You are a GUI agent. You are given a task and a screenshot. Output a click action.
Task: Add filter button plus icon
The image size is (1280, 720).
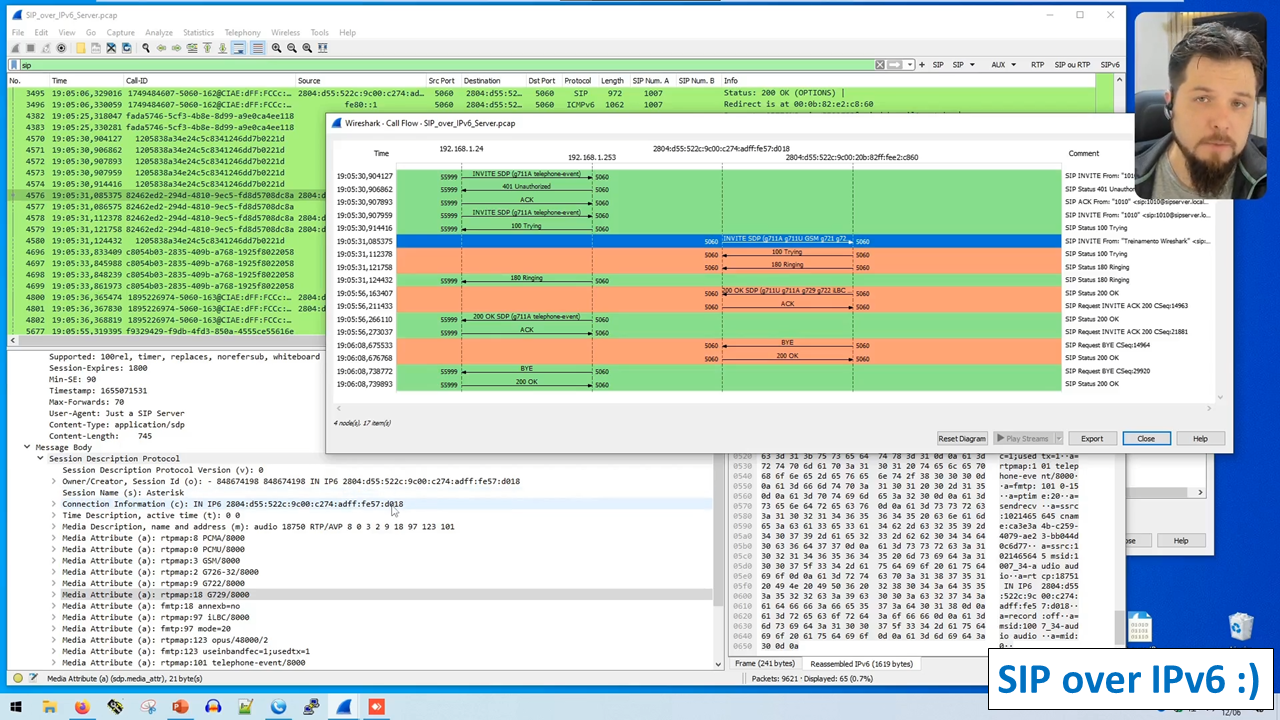[x=922, y=65]
